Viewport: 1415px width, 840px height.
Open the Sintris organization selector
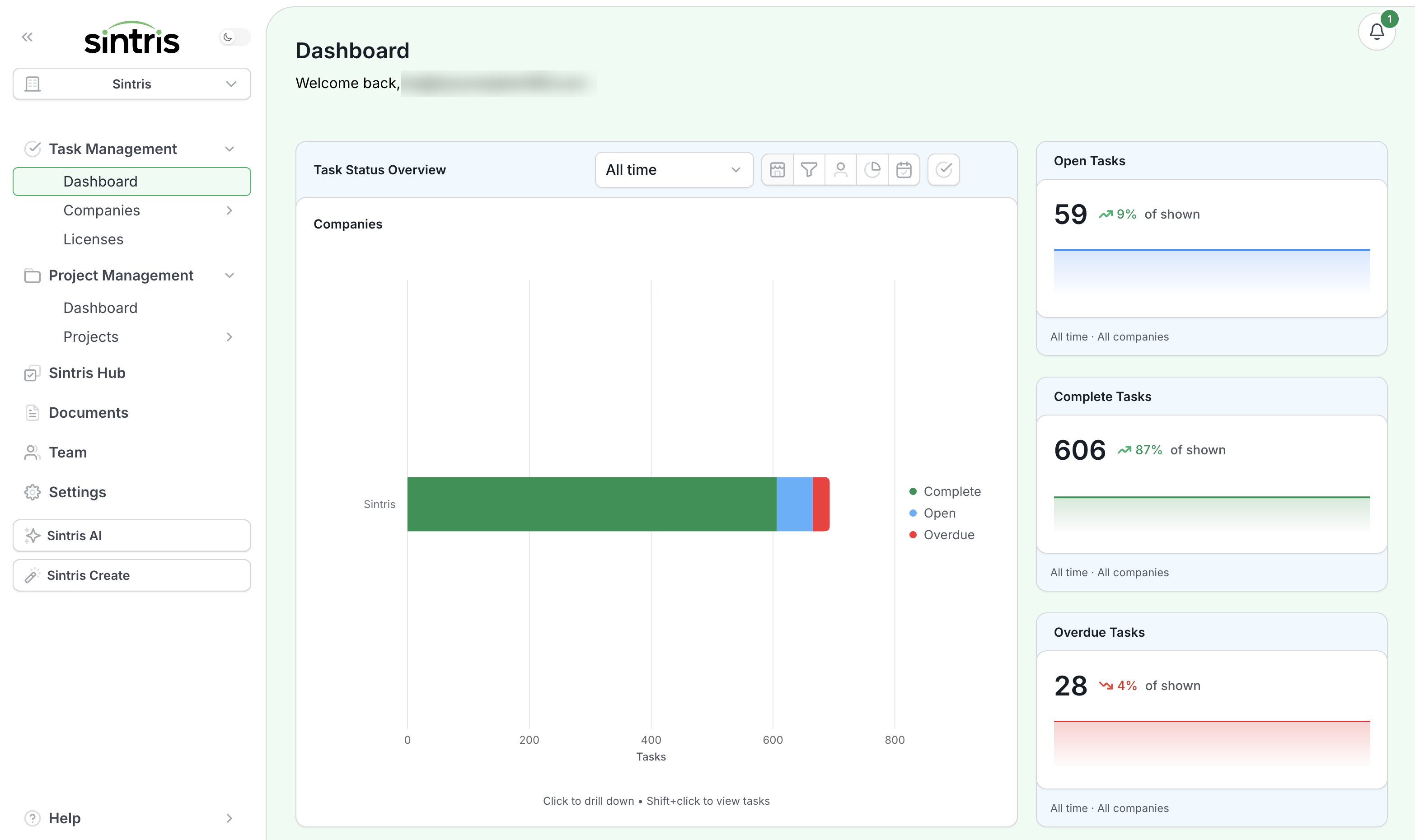click(x=132, y=84)
